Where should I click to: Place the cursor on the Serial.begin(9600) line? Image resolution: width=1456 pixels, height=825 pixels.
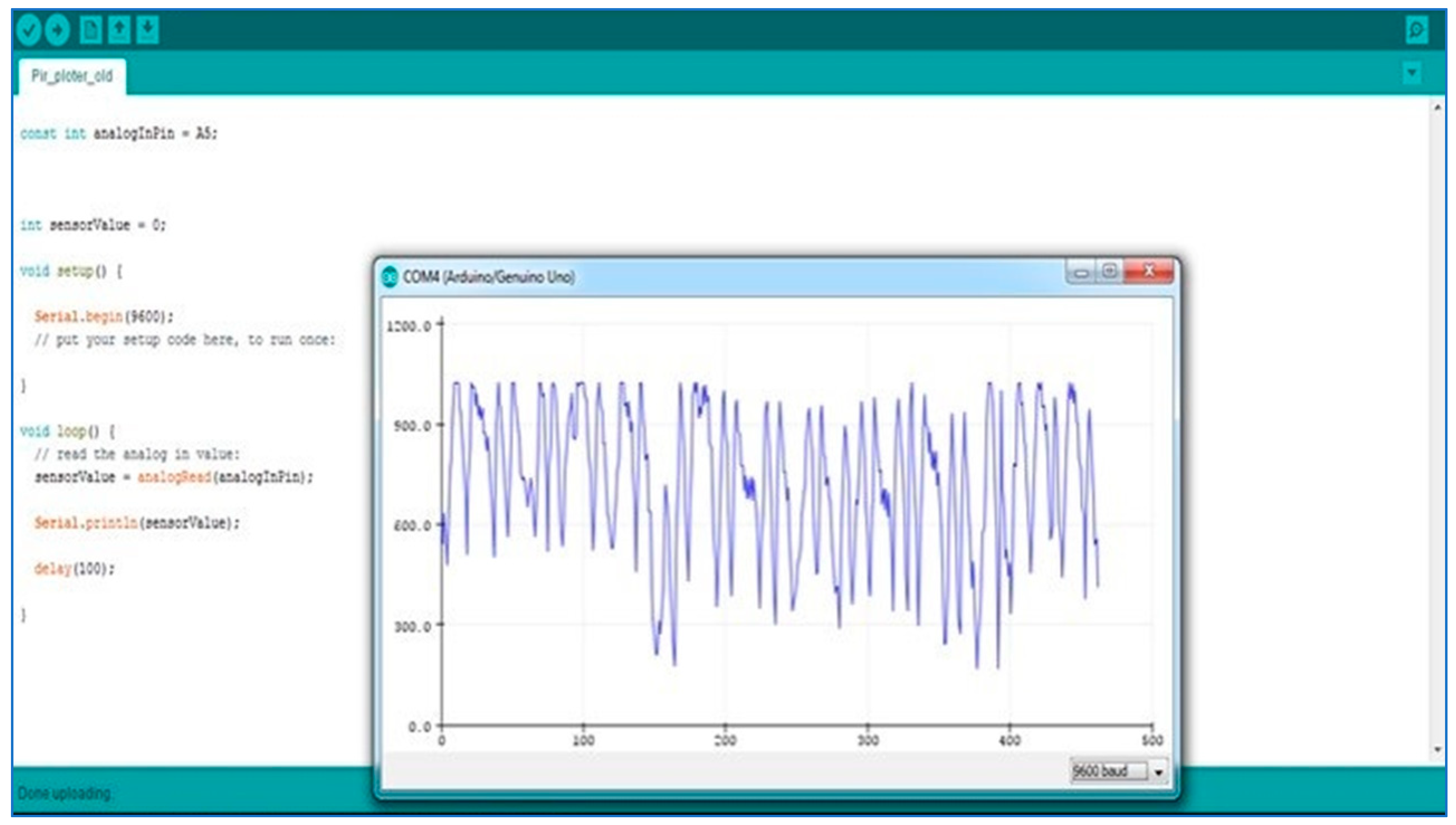click(104, 317)
